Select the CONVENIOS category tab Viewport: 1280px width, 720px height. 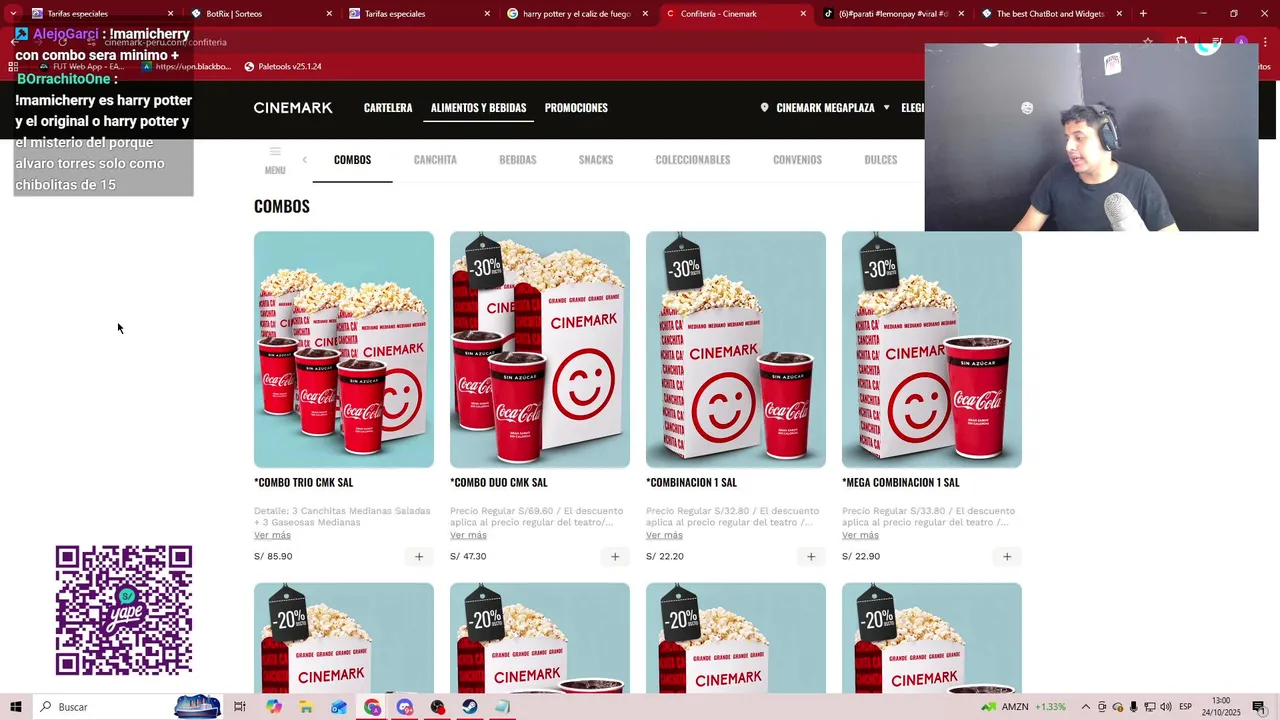pos(797,160)
